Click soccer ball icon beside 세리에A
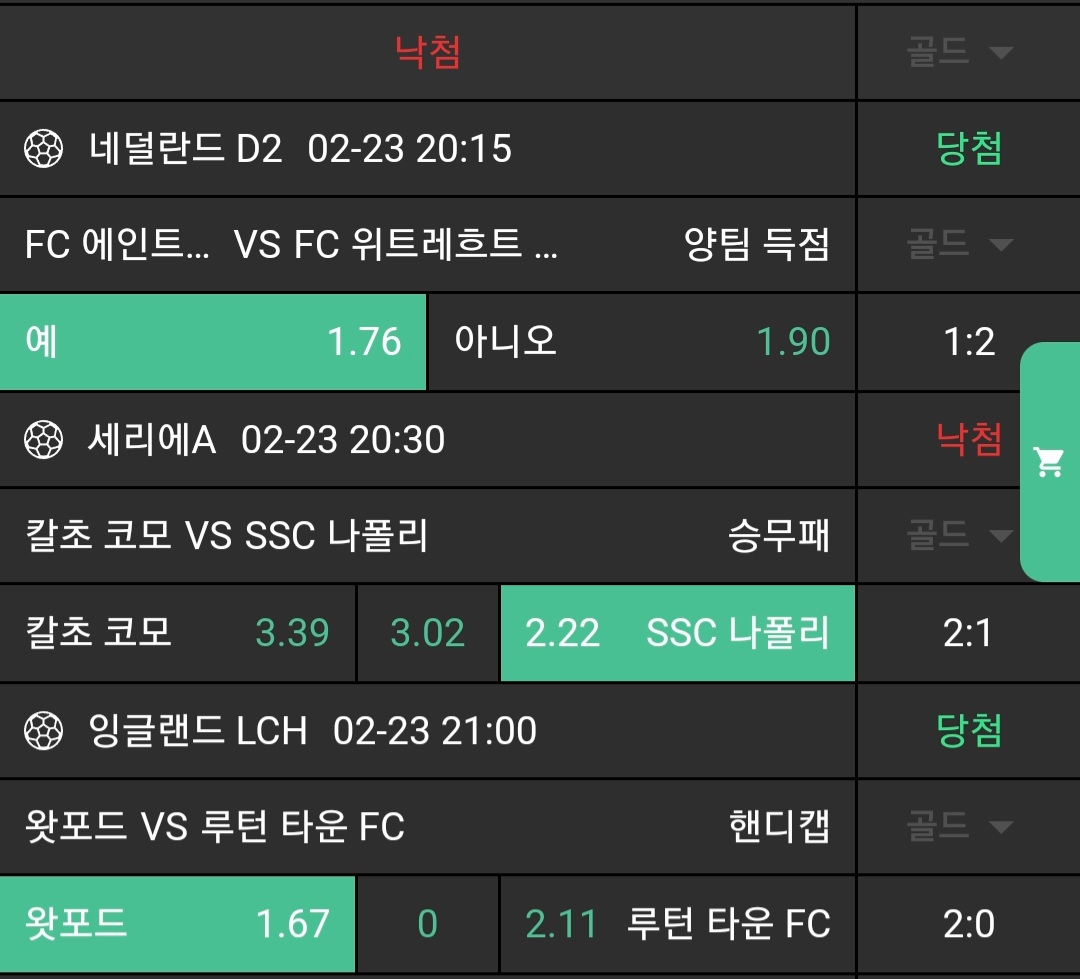 43,440
